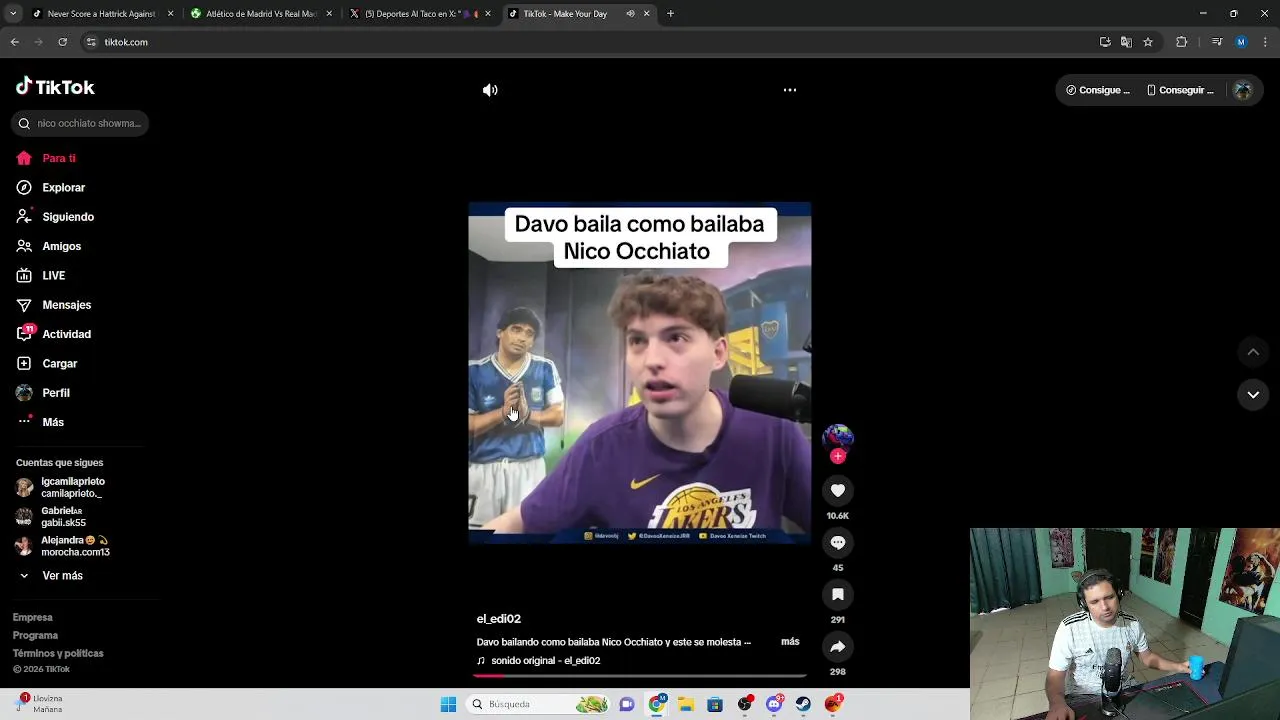Click the TikTok logo

click(x=55, y=87)
